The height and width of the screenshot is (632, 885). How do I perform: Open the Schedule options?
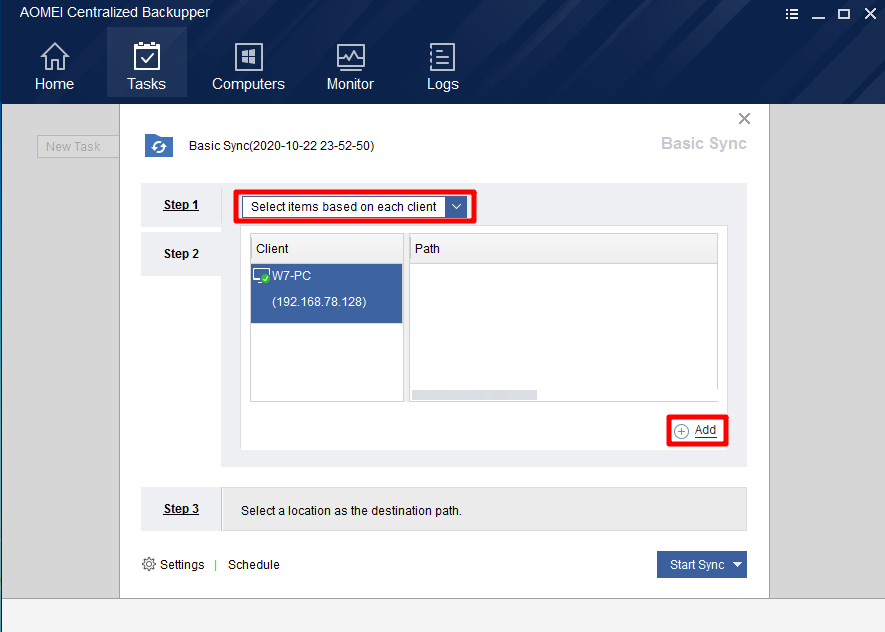click(253, 564)
